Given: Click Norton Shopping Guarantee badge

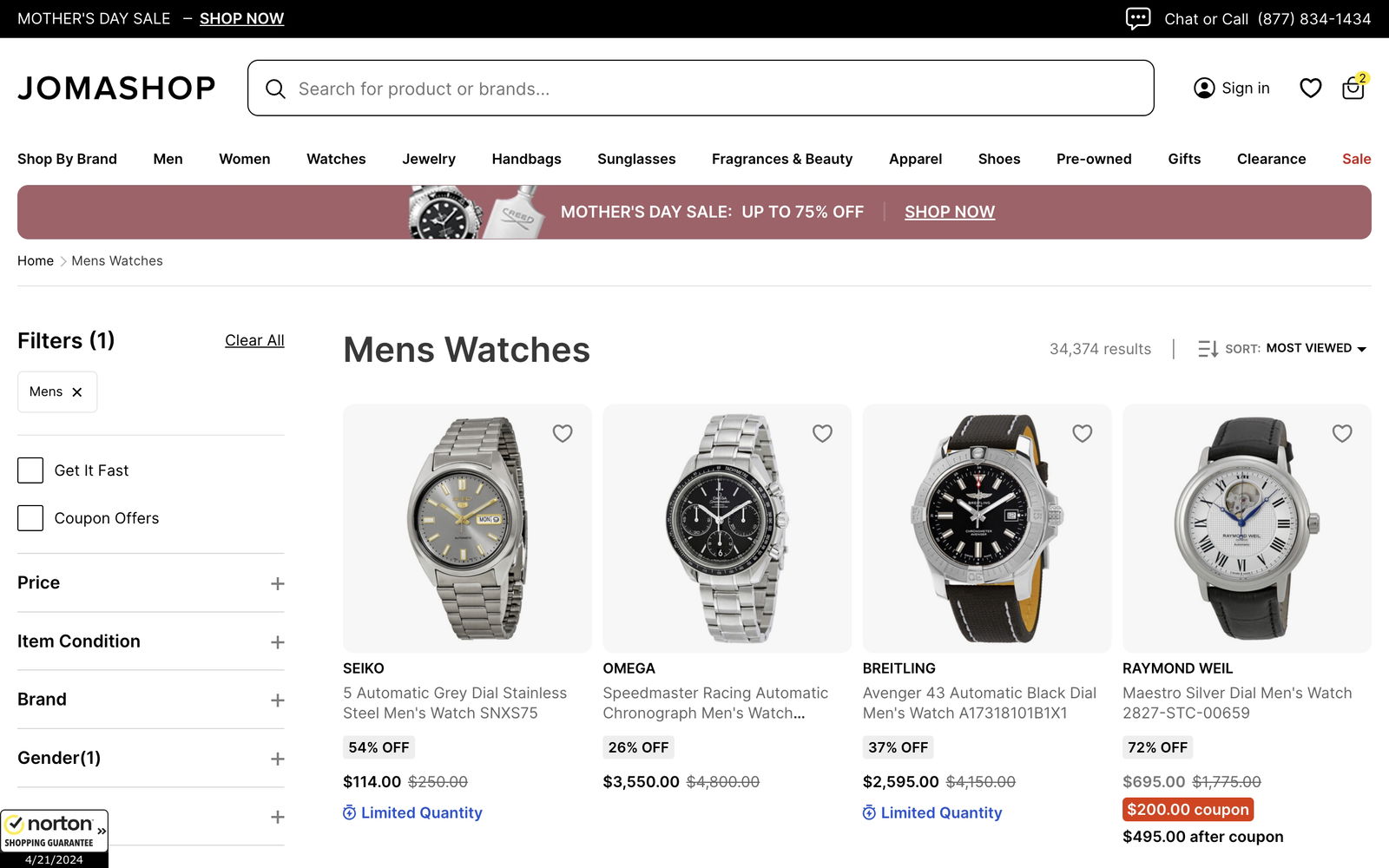Looking at the screenshot, I should pos(54,838).
